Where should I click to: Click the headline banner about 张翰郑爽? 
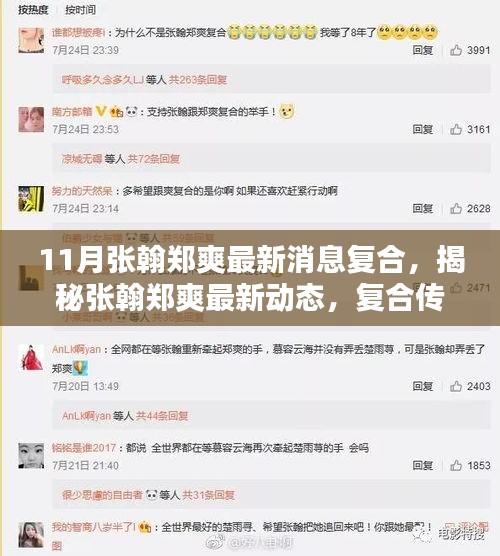pos(250,278)
